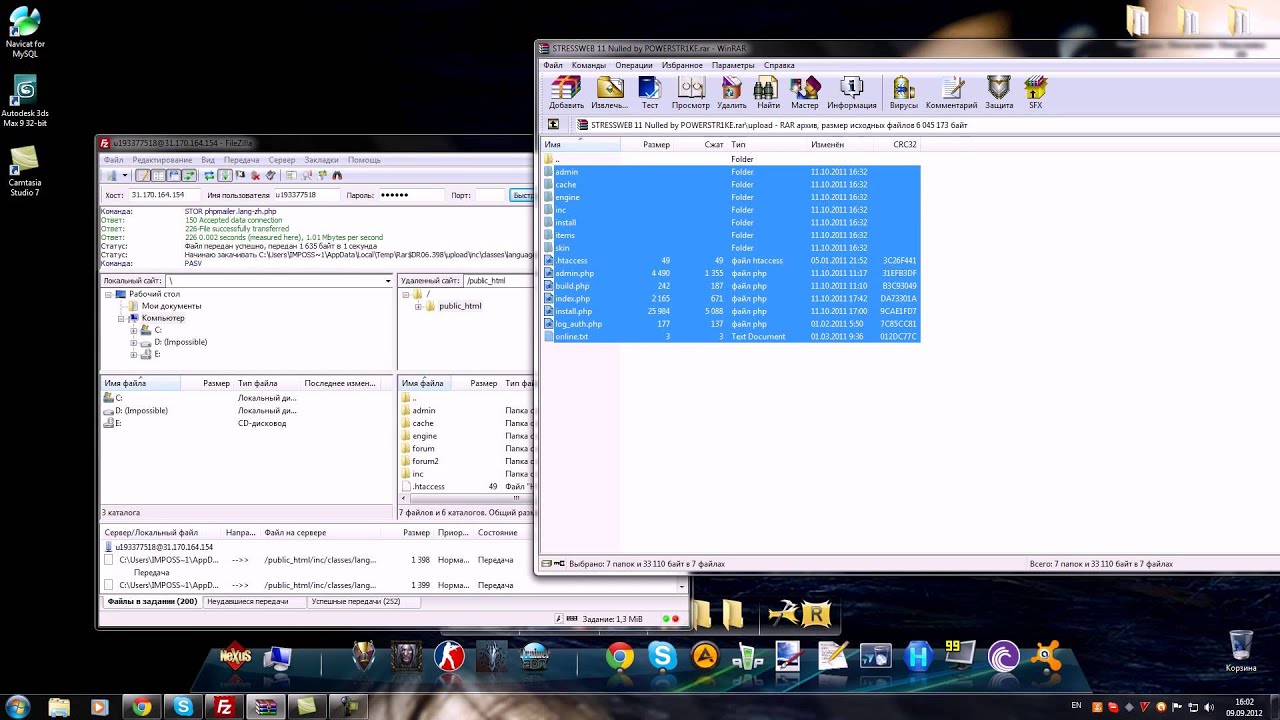
Task: Select index.php in the WinRAR archive
Action: pos(573,299)
